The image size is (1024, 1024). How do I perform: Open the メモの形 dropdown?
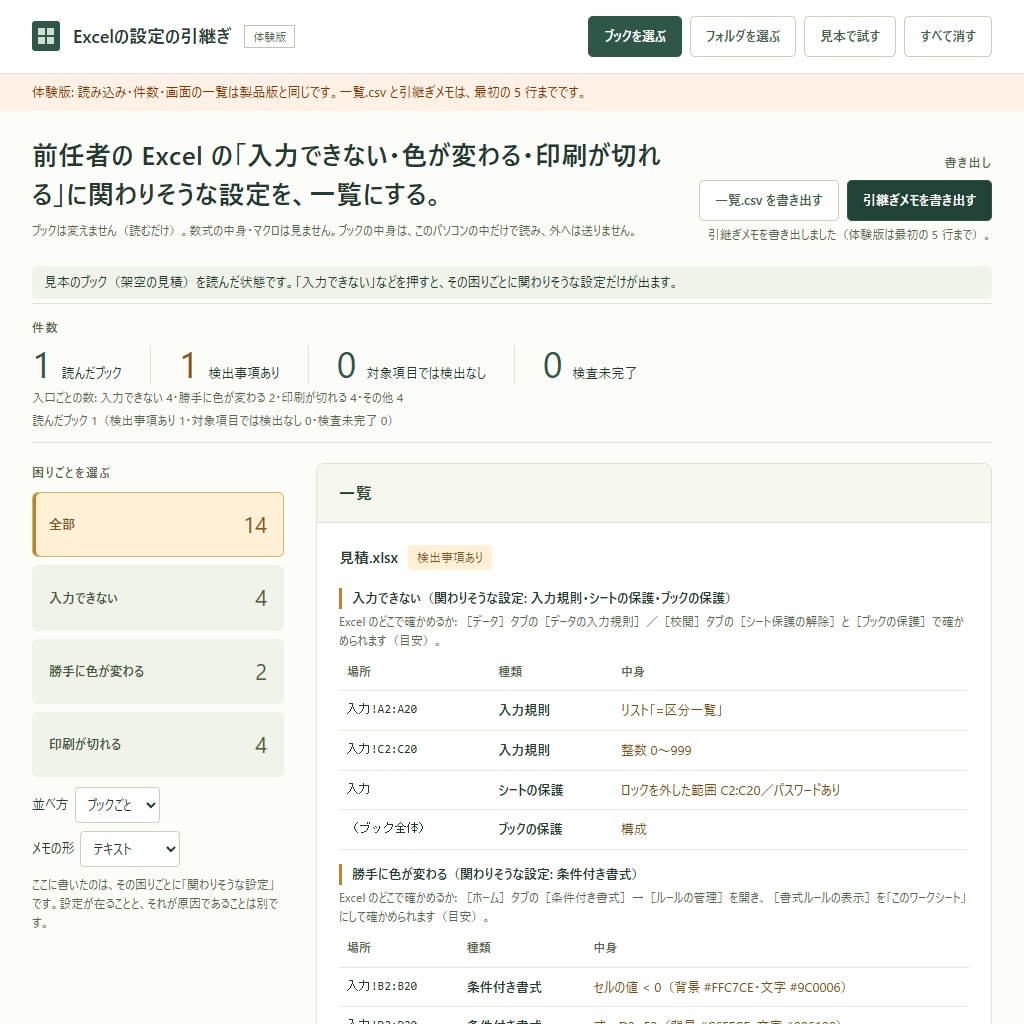click(x=130, y=848)
